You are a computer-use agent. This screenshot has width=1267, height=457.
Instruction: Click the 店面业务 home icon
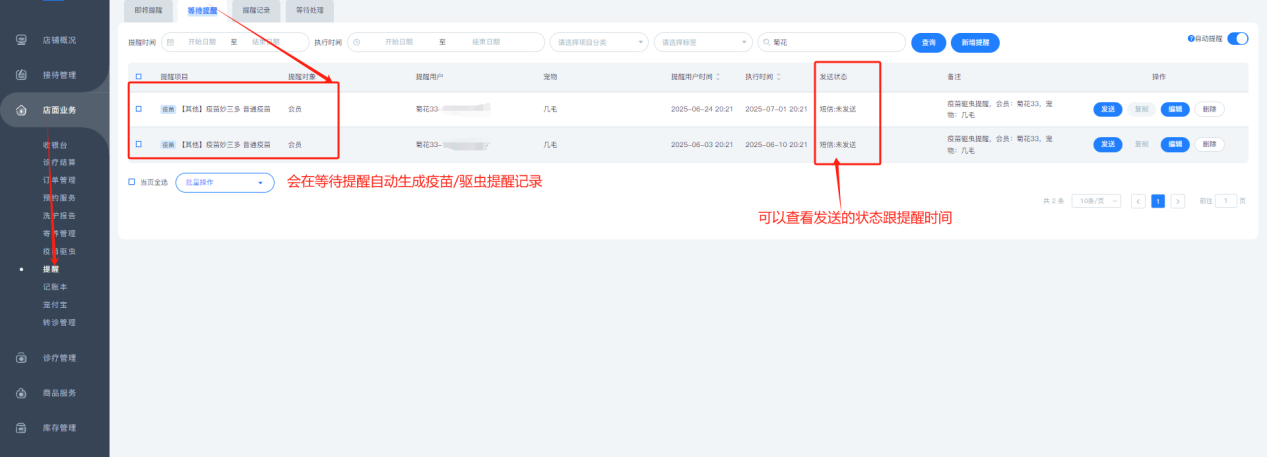(21, 110)
